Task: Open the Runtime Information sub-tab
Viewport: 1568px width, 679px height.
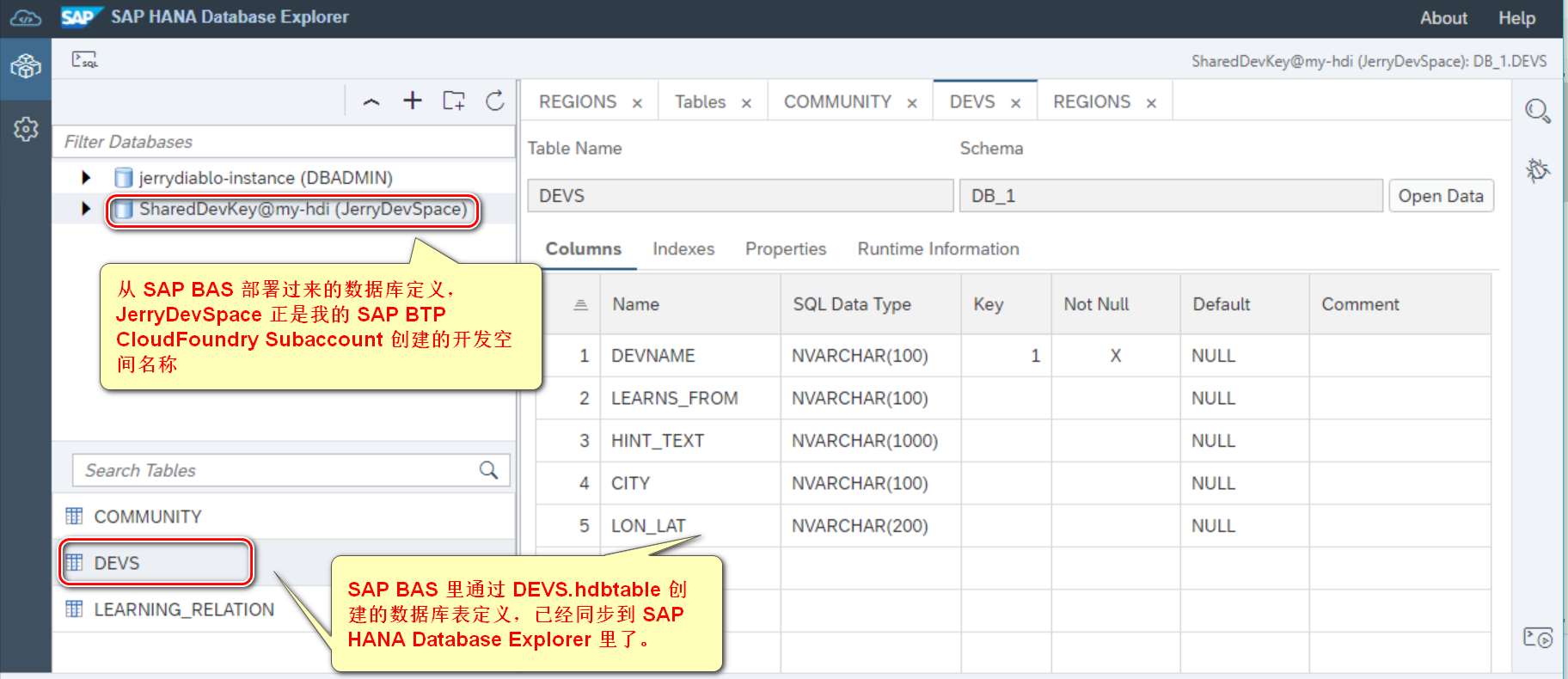Action: point(938,248)
